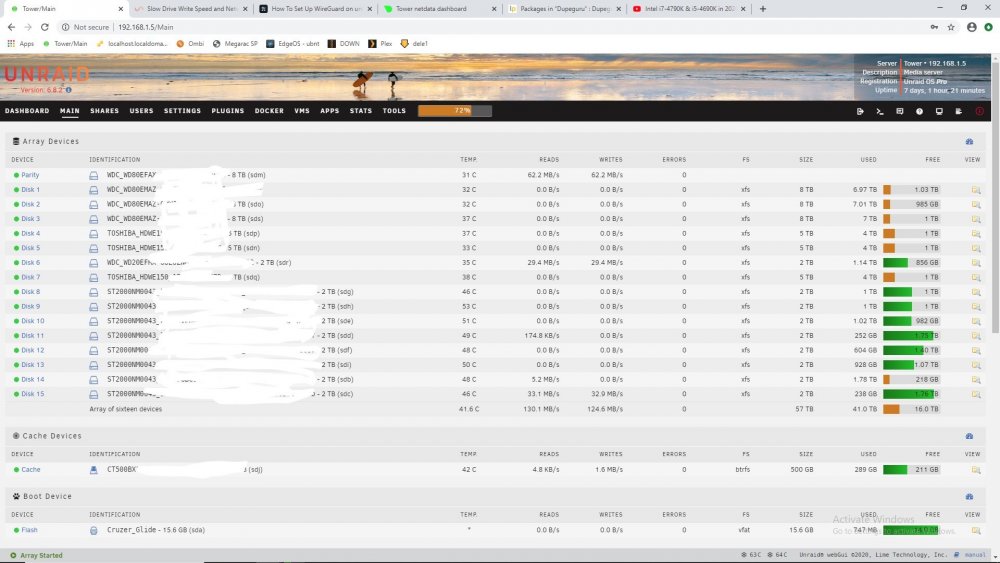The width and height of the screenshot is (1000, 563).
Task: Go to the Plugins page
Action: click(x=228, y=111)
